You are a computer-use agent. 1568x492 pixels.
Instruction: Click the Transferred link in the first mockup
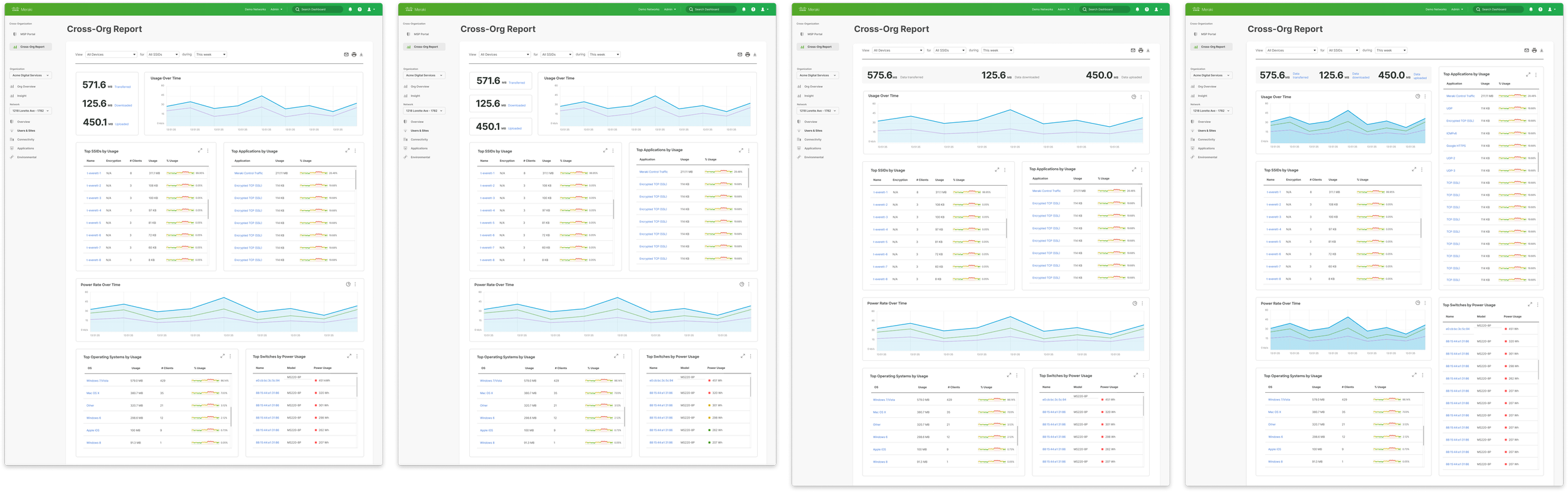123,87
